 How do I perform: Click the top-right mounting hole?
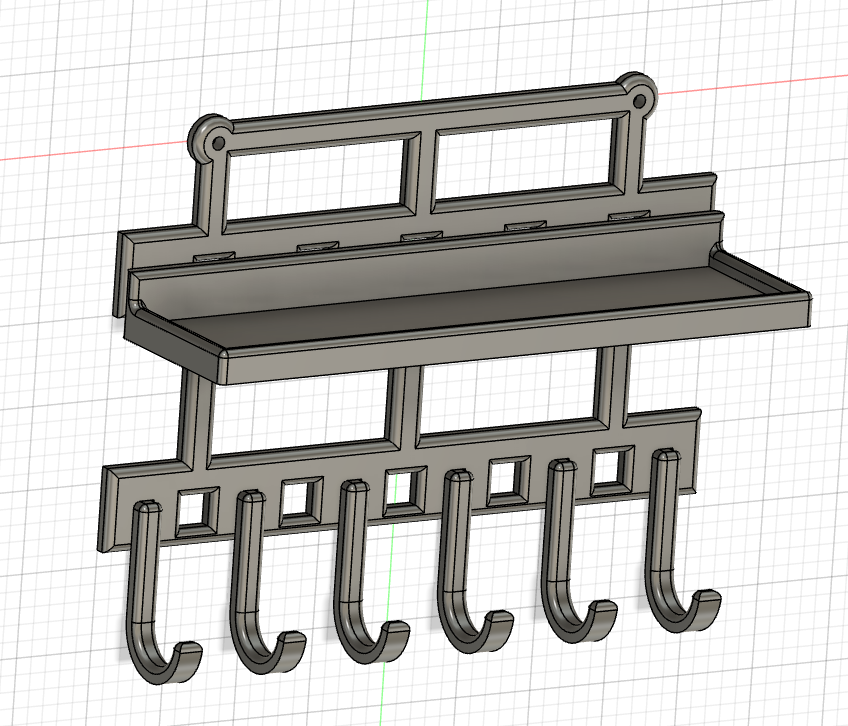click(x=639, y=101)
